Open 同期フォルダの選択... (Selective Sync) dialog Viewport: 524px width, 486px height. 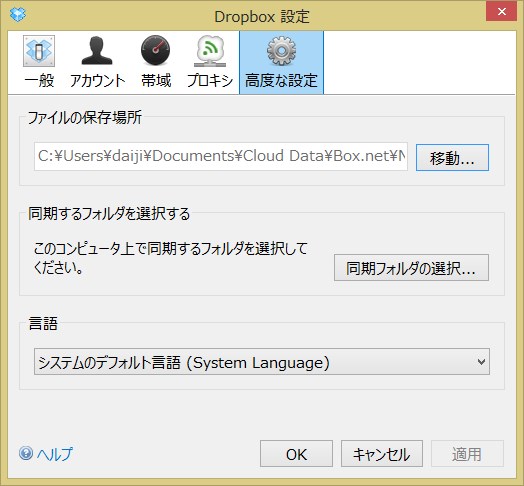[x=411, y=268]
